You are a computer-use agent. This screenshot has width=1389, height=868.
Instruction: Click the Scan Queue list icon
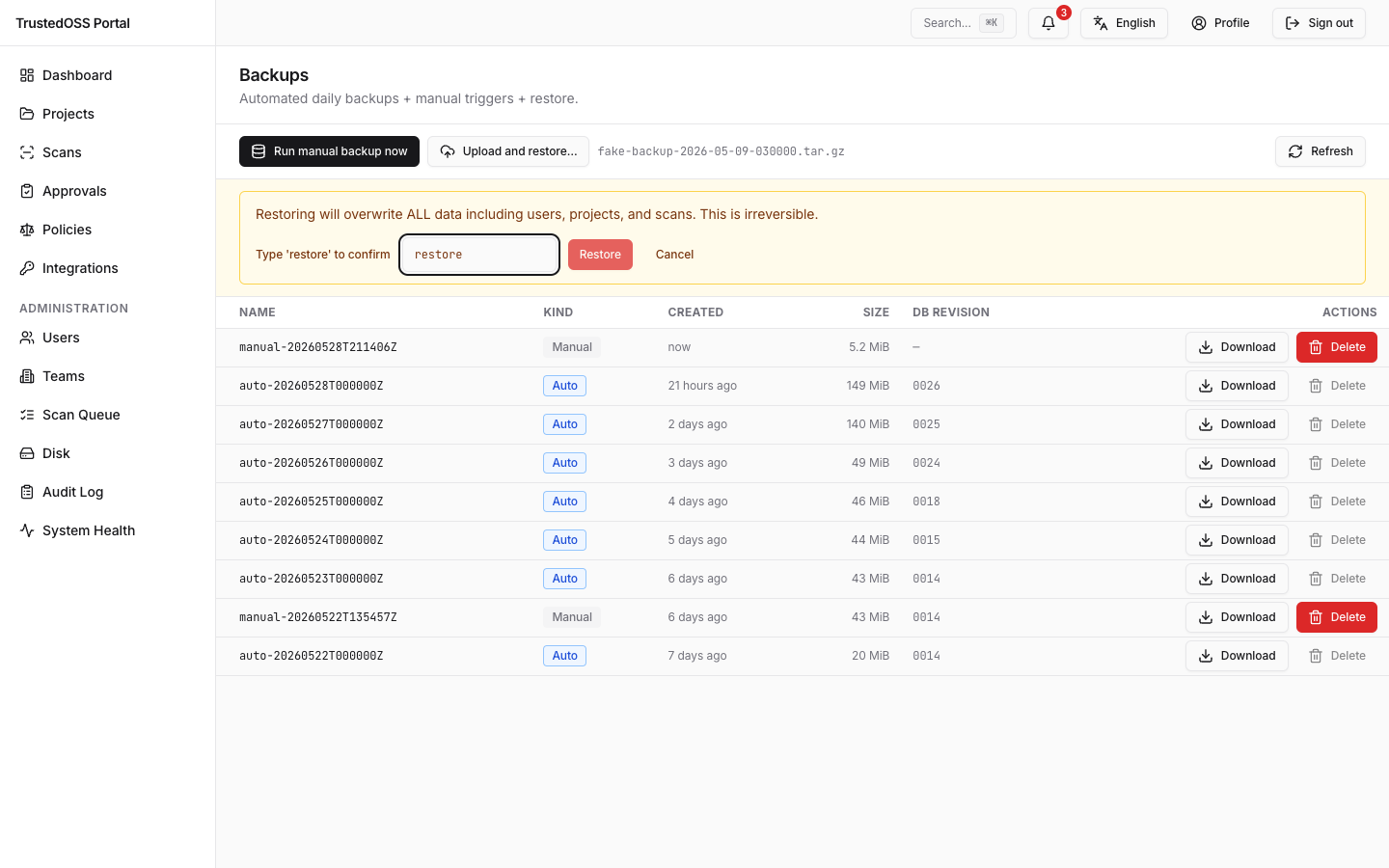[x=27, y=415]
